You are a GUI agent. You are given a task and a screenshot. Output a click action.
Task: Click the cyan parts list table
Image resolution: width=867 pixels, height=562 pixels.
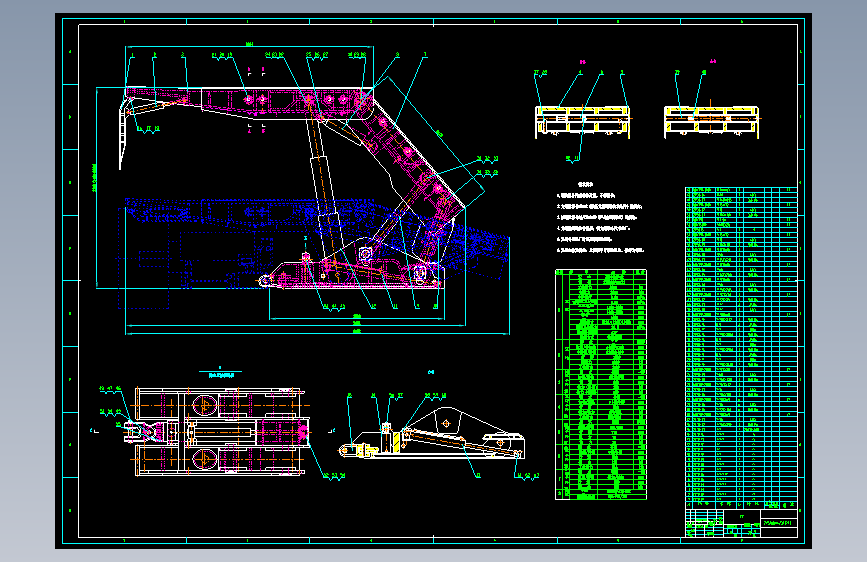(x=741, y=348)
